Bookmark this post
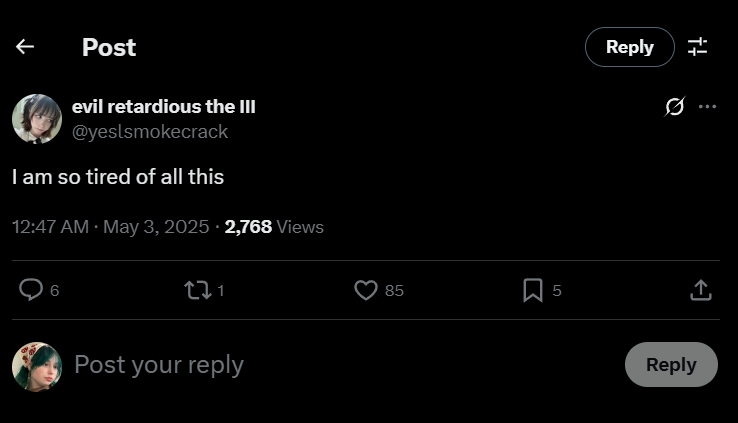This screenshot has height=423, width=738. [533, 290]
